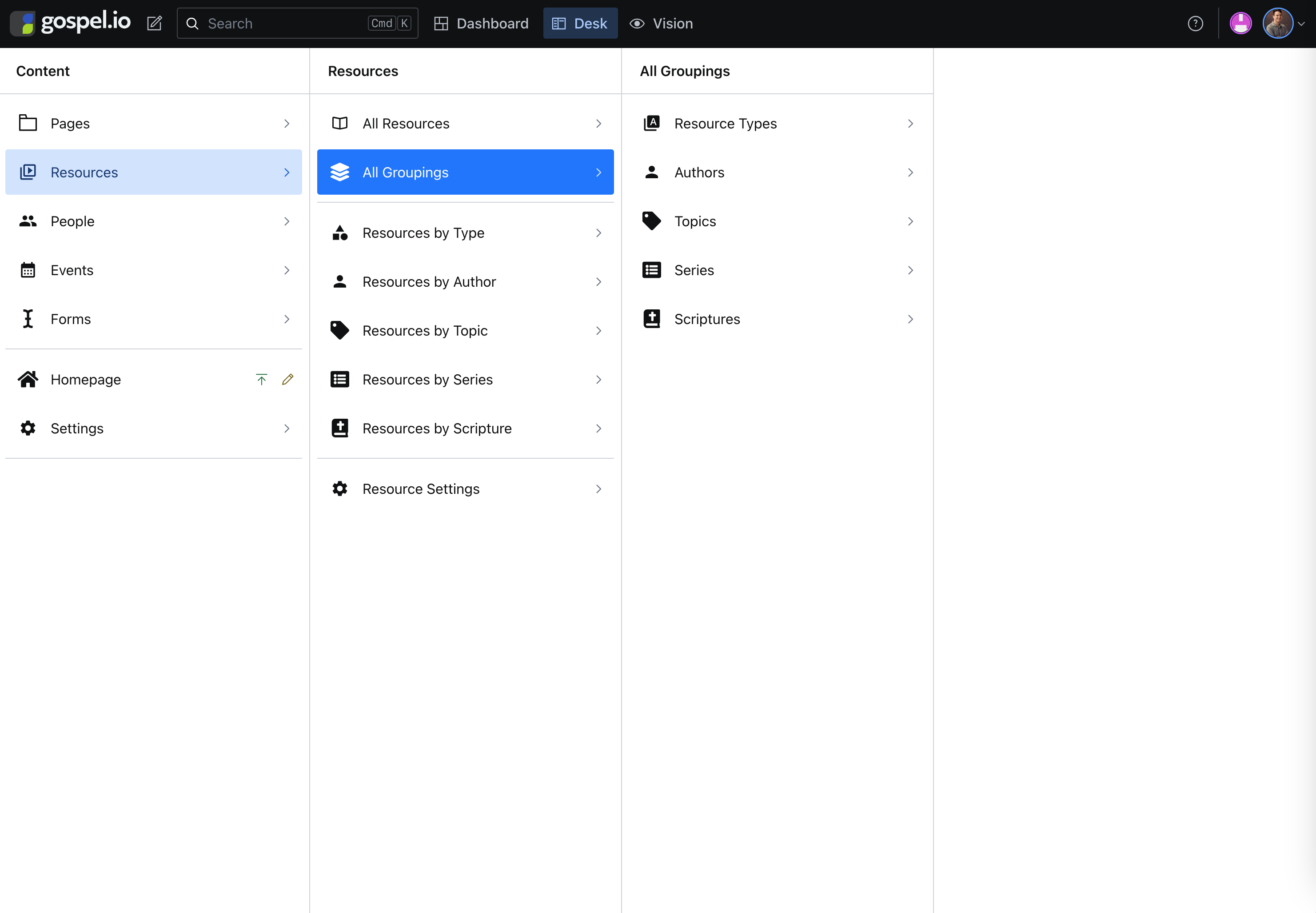Open the Series grouping label
Screen dimensions: 1316x913
(694, 270)
